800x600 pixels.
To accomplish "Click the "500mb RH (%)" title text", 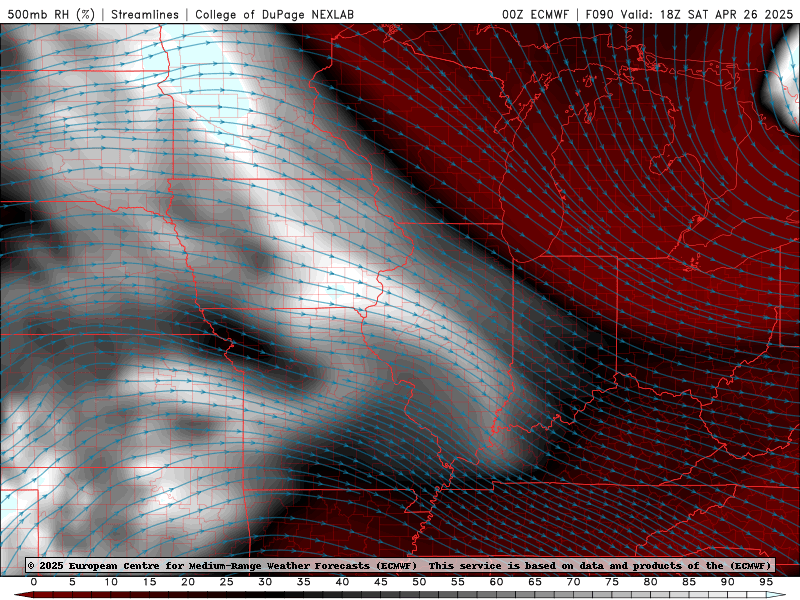I will (51, 14).
